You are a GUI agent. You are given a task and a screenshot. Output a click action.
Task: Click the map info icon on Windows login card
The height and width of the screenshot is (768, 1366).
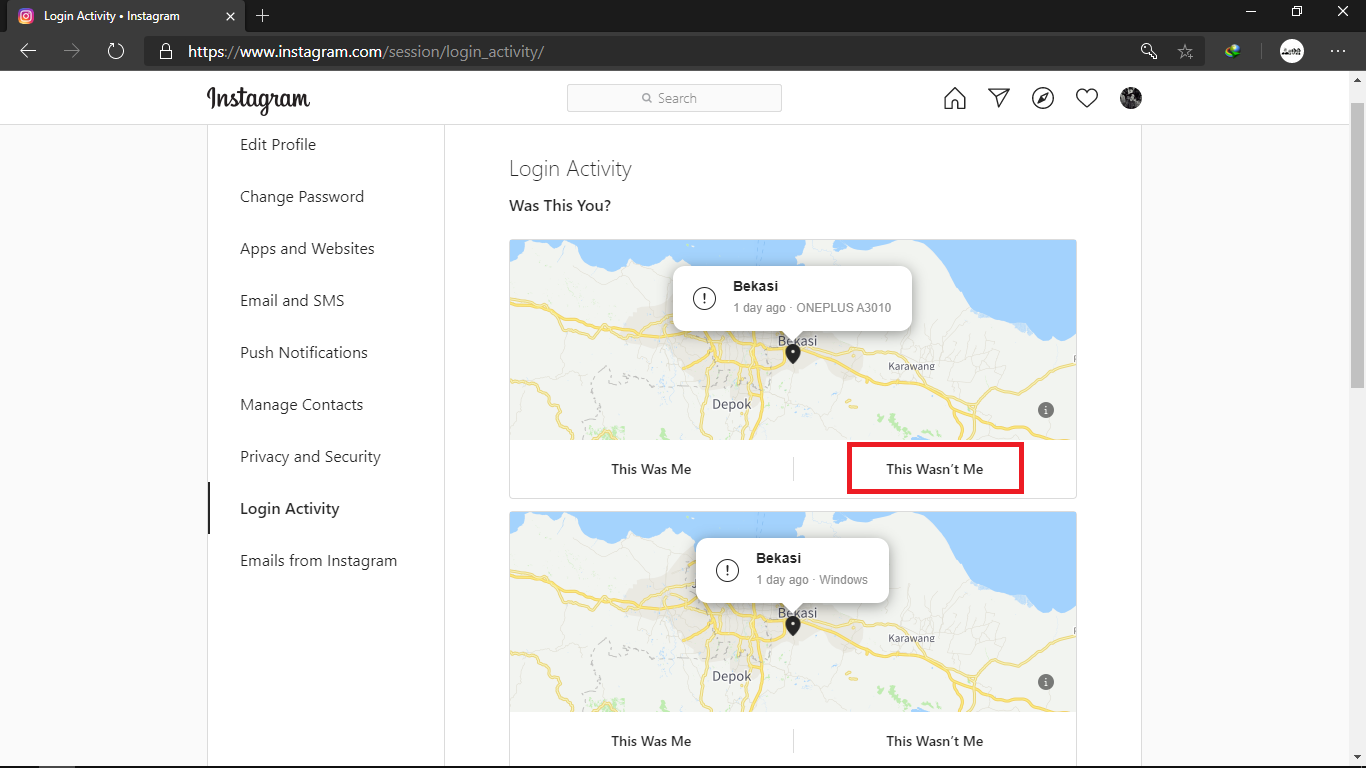pos(1046,682)
